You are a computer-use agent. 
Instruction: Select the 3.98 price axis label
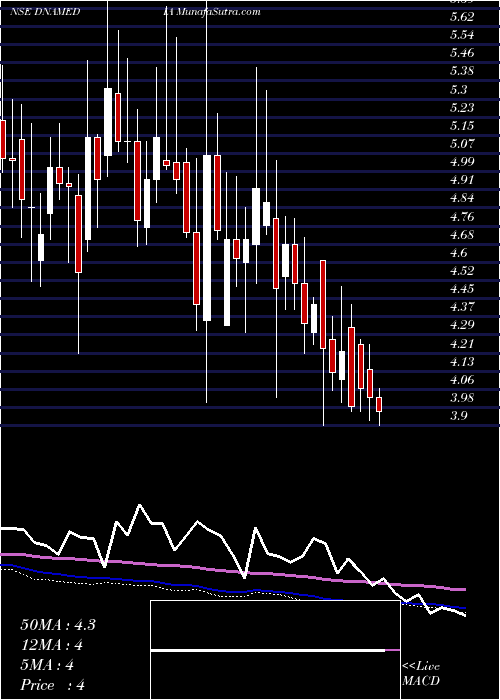(462, 398)
